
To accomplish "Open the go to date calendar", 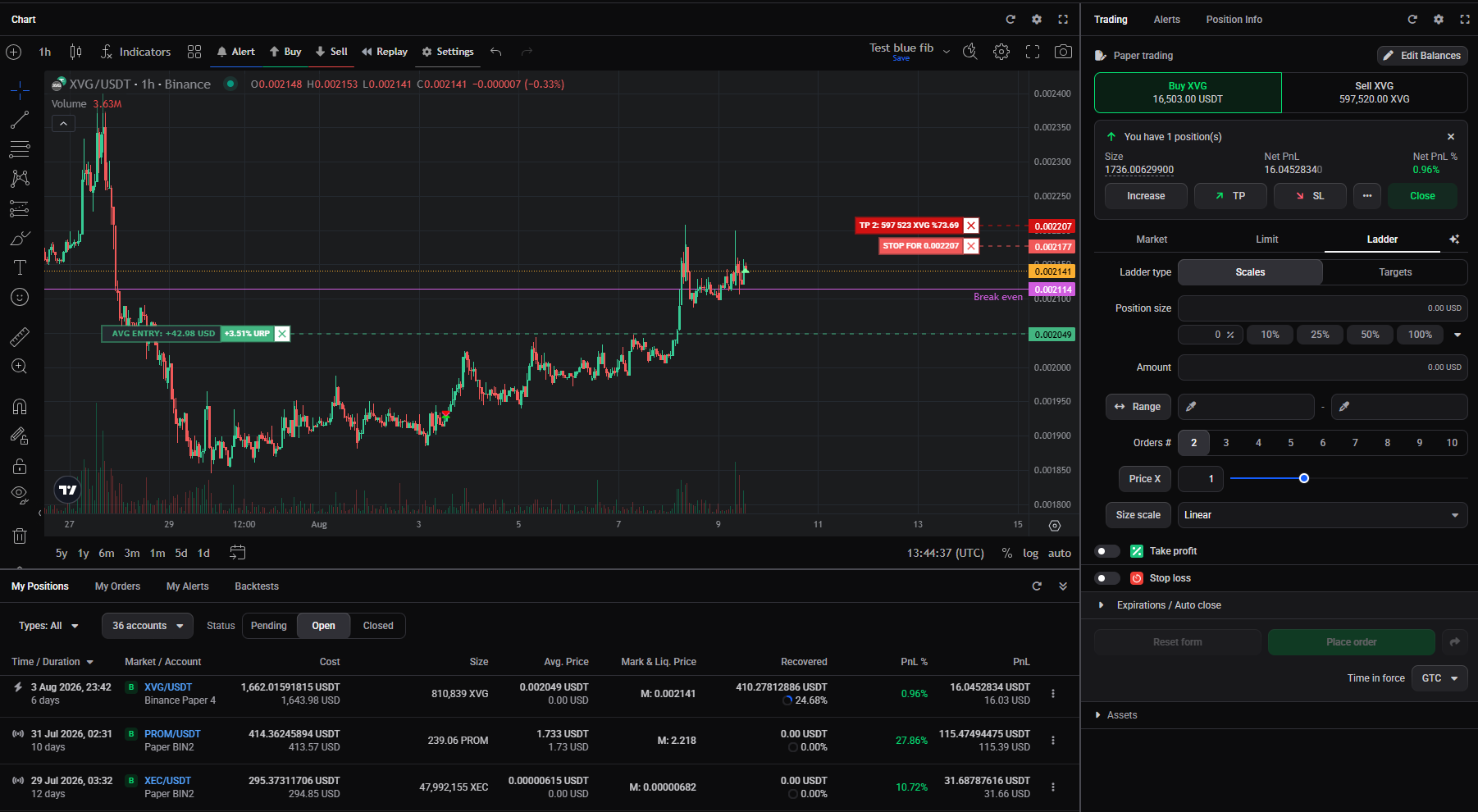I will tap(238, 553).
